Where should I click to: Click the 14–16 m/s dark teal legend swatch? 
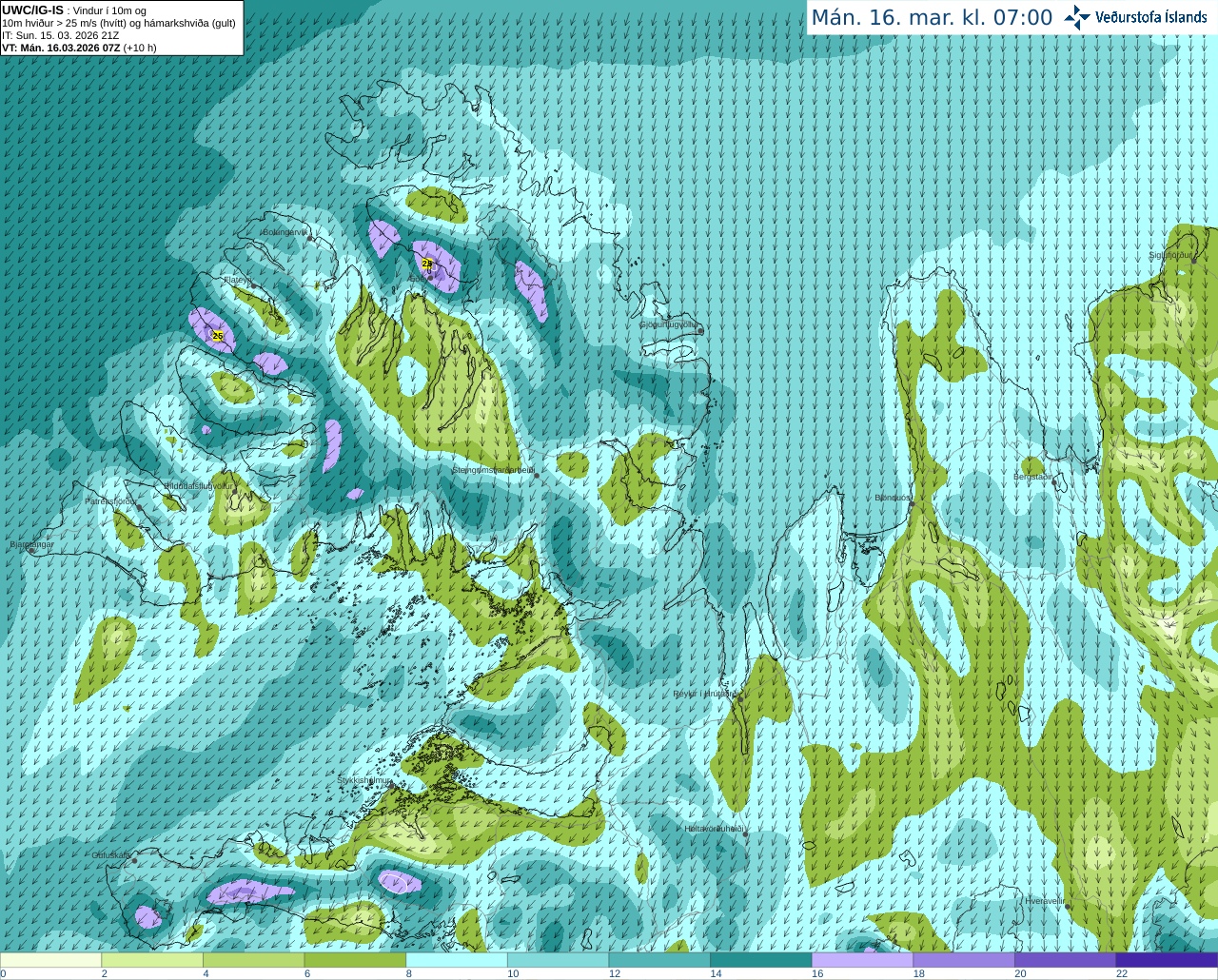click(x=761, y=959)
